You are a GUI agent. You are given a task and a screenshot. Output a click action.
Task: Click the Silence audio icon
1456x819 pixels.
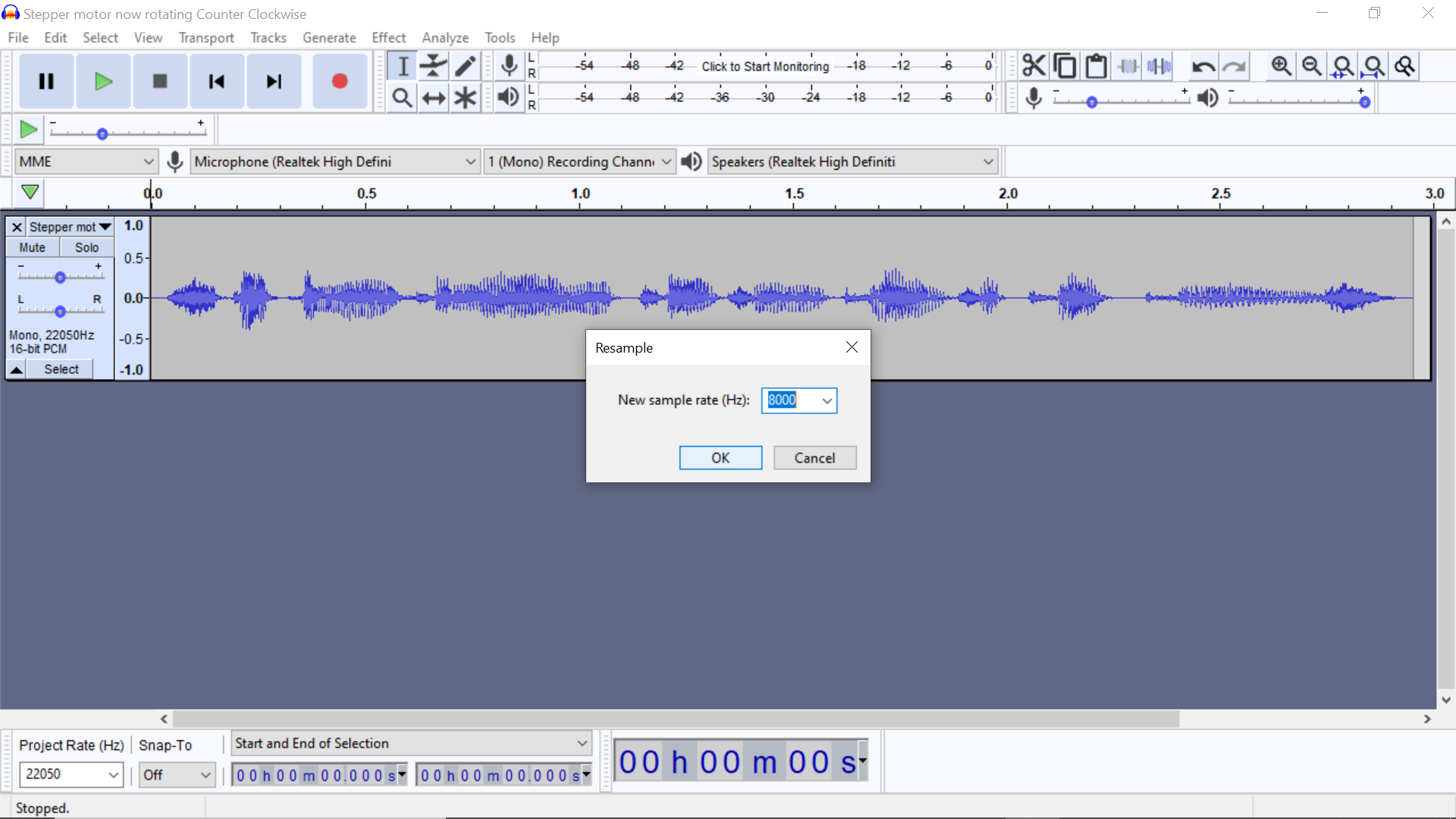tap(1159, 66)
